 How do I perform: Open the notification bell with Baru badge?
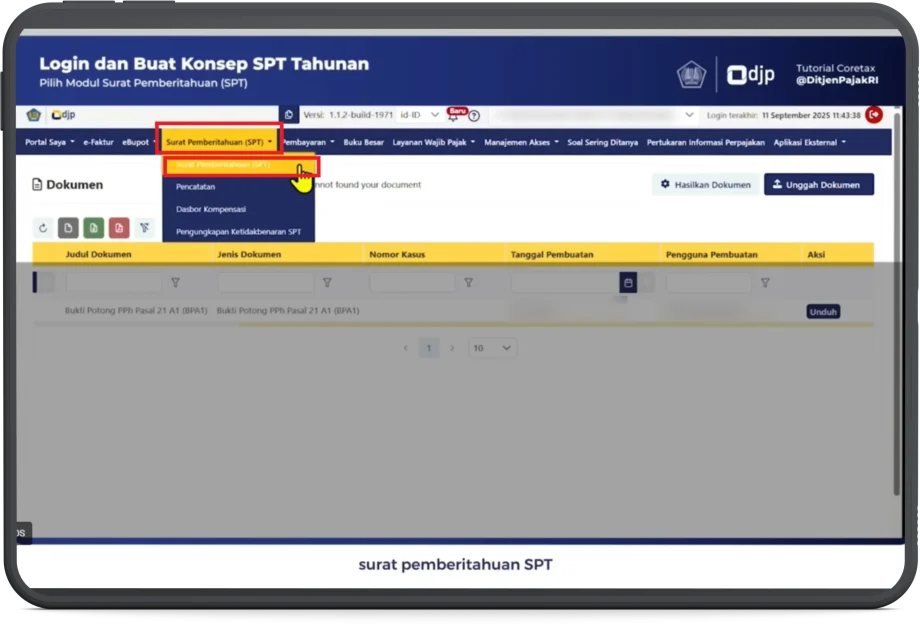pyautogui.click(x=453, y=116)
